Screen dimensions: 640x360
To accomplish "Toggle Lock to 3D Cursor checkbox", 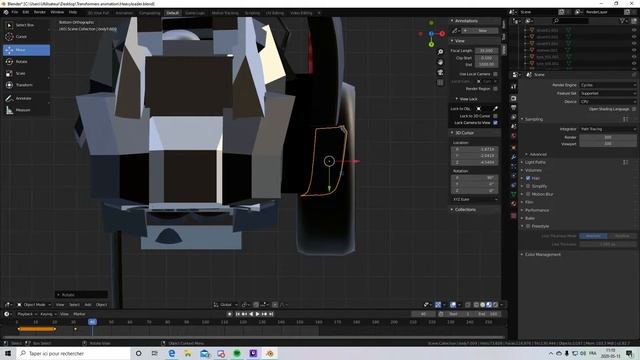I will pos(495,116).
